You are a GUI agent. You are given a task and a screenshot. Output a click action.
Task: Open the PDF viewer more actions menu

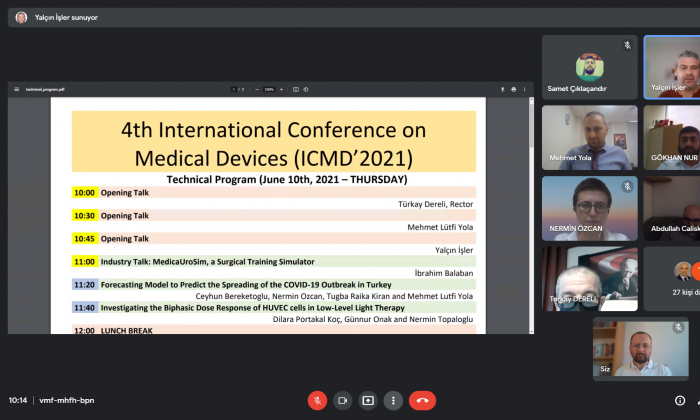(525, 89)
